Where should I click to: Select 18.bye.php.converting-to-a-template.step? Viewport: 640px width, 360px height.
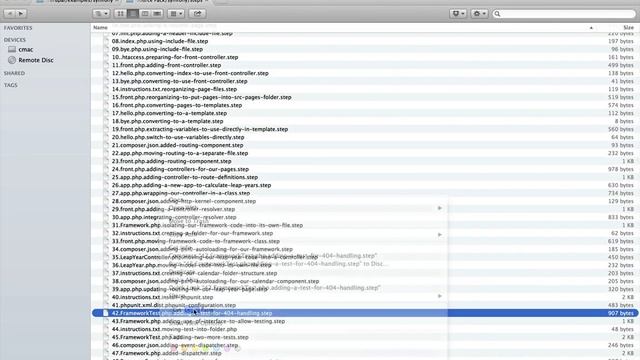[x=167, y=121]
